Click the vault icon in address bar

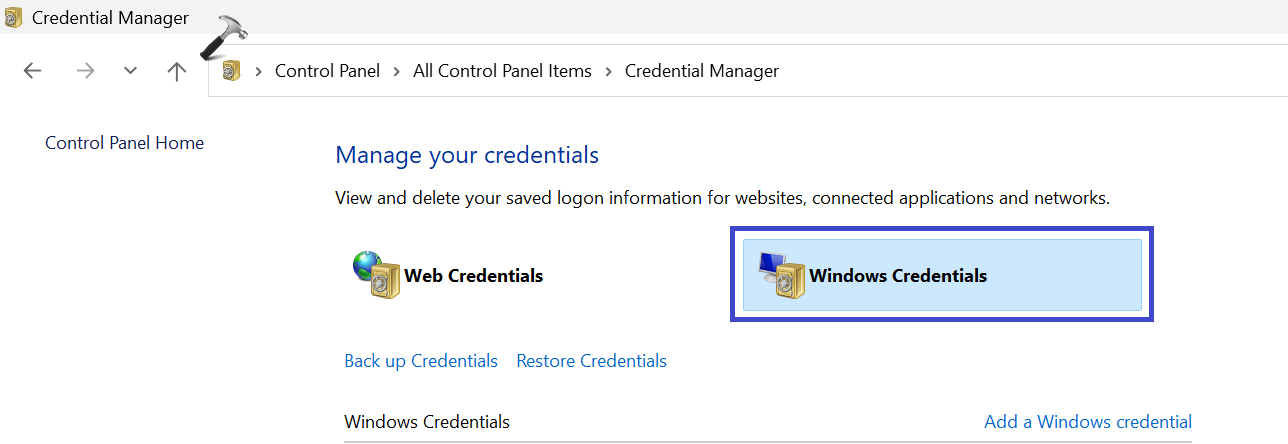232,71
